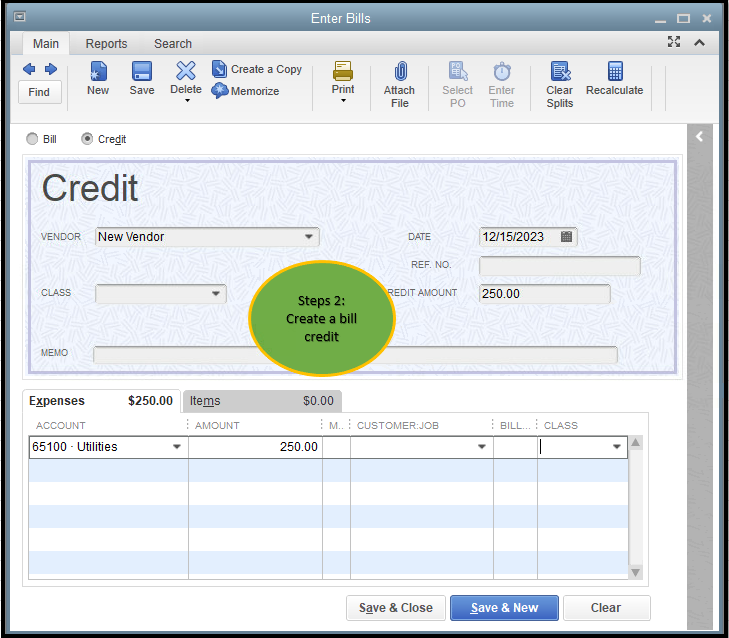The height and width of the screenshot is (638, 729).
Task: Switch to the Reports tab
Action: pyautogui.click(x=106, y=43)
